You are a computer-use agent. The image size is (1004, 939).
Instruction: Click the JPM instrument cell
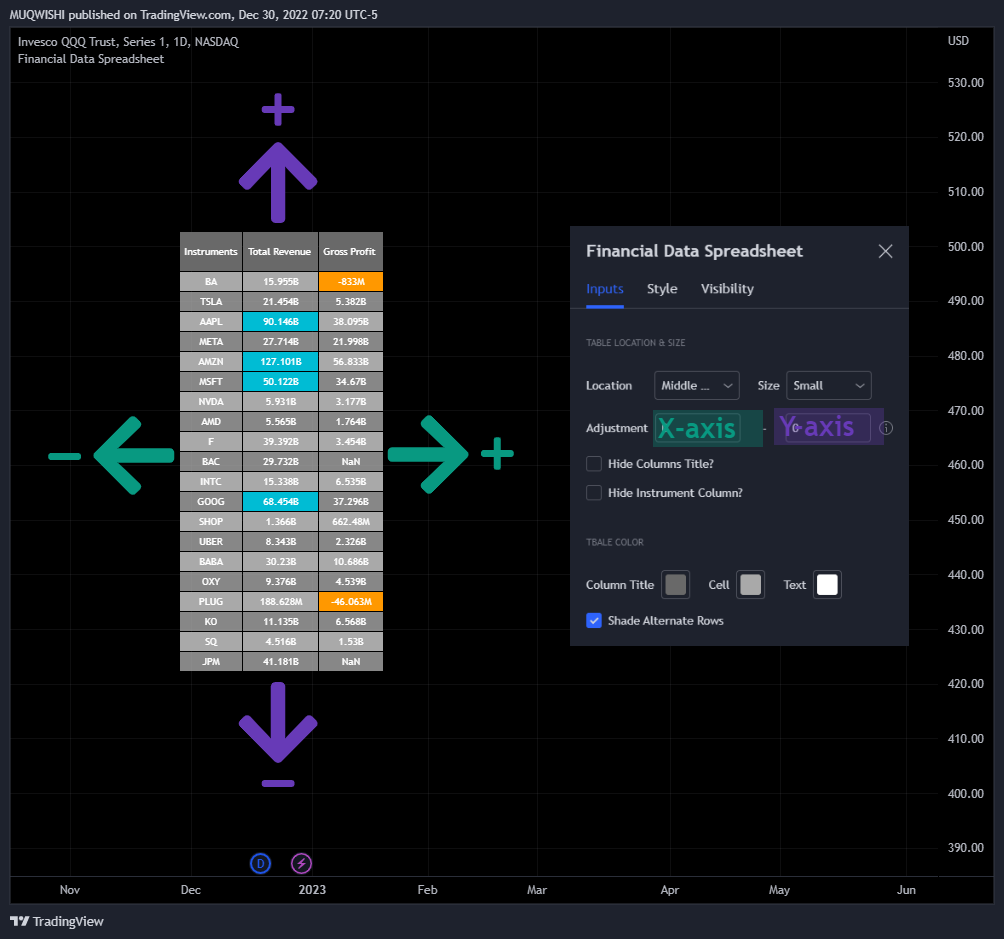(x=211, y=662)
